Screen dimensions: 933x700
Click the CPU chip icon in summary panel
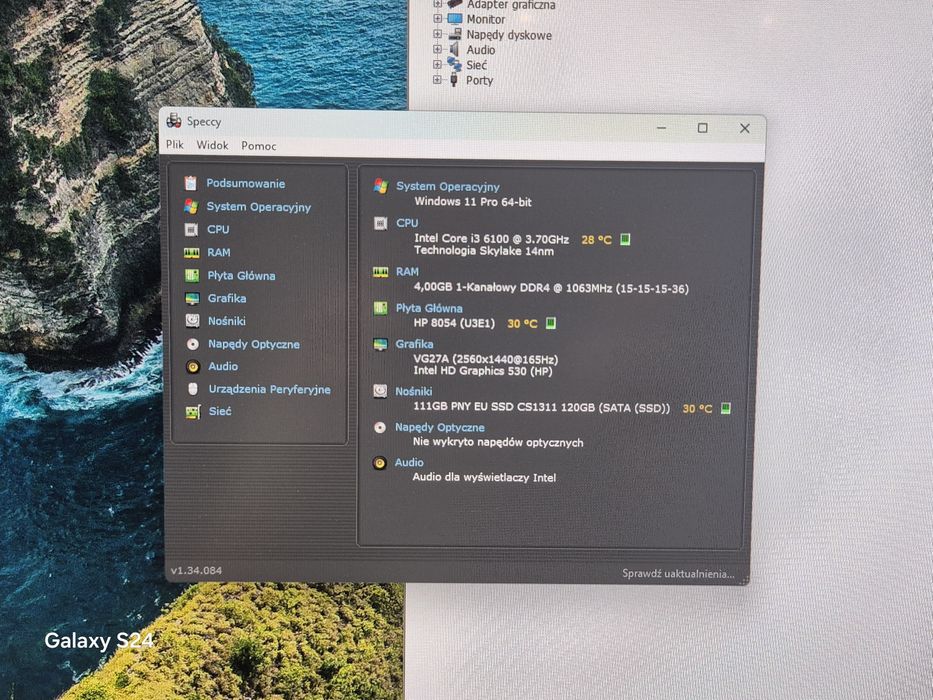[381, 223]
